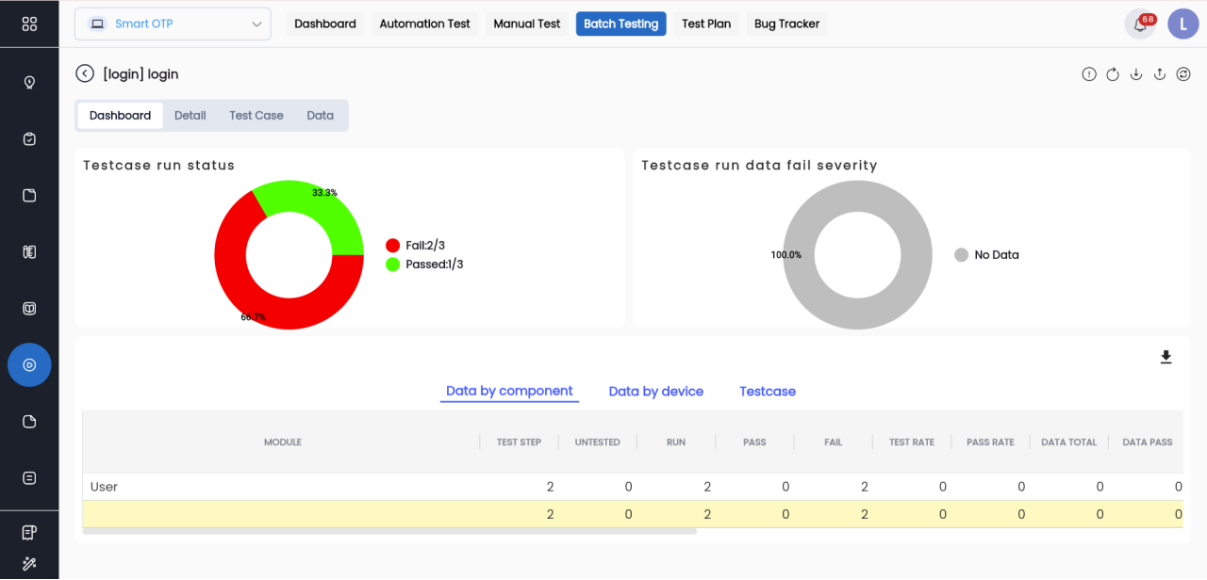Viewport: 1207px width, 580px height.
Task: Click the magic wand icon in sidebar
Action: pos(29,563)
